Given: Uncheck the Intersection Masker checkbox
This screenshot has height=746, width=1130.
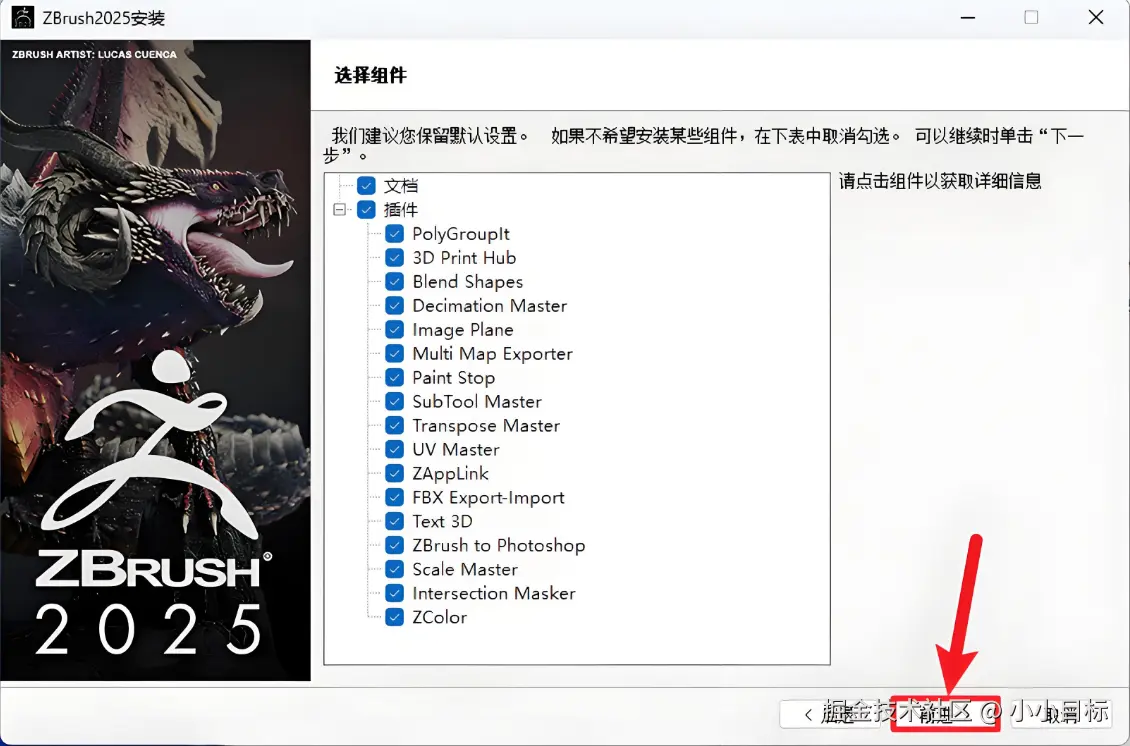Looking at the screenshot, I should [x=394, y=593].
